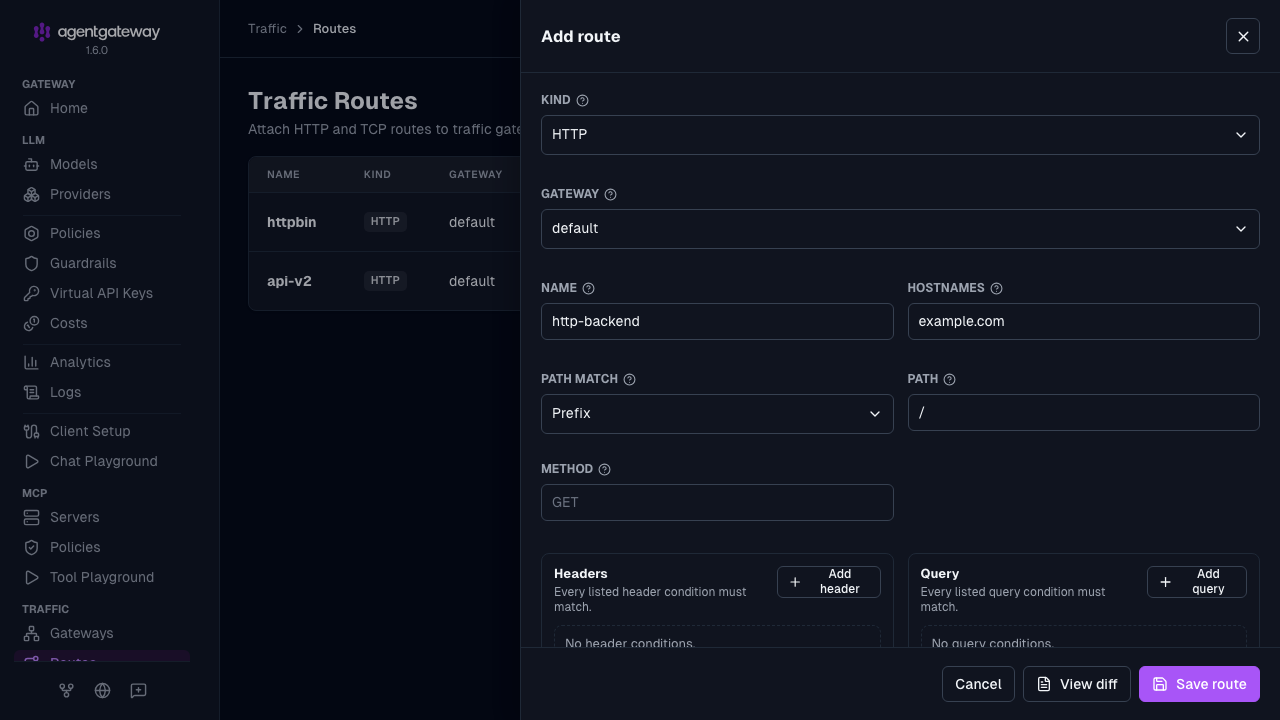This screenshot has width=1280, height=720.
Task: Go to Virtual API Keys in sidebar
Action: pyautogui.click(x=101, y=293)
